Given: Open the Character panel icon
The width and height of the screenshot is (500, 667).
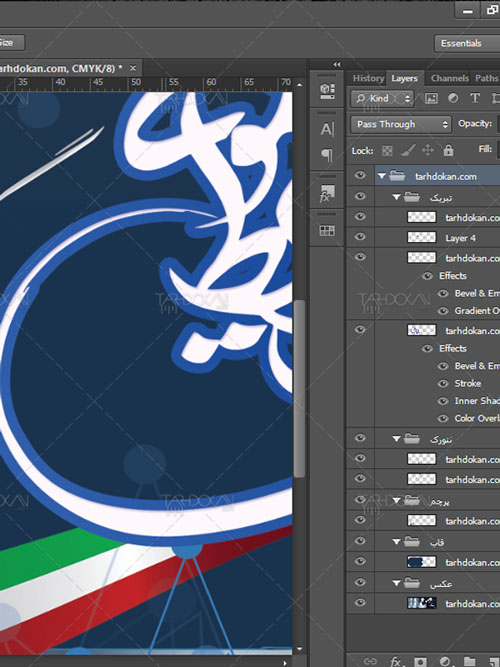Looking at the screenshot, I should coord(327,129).
